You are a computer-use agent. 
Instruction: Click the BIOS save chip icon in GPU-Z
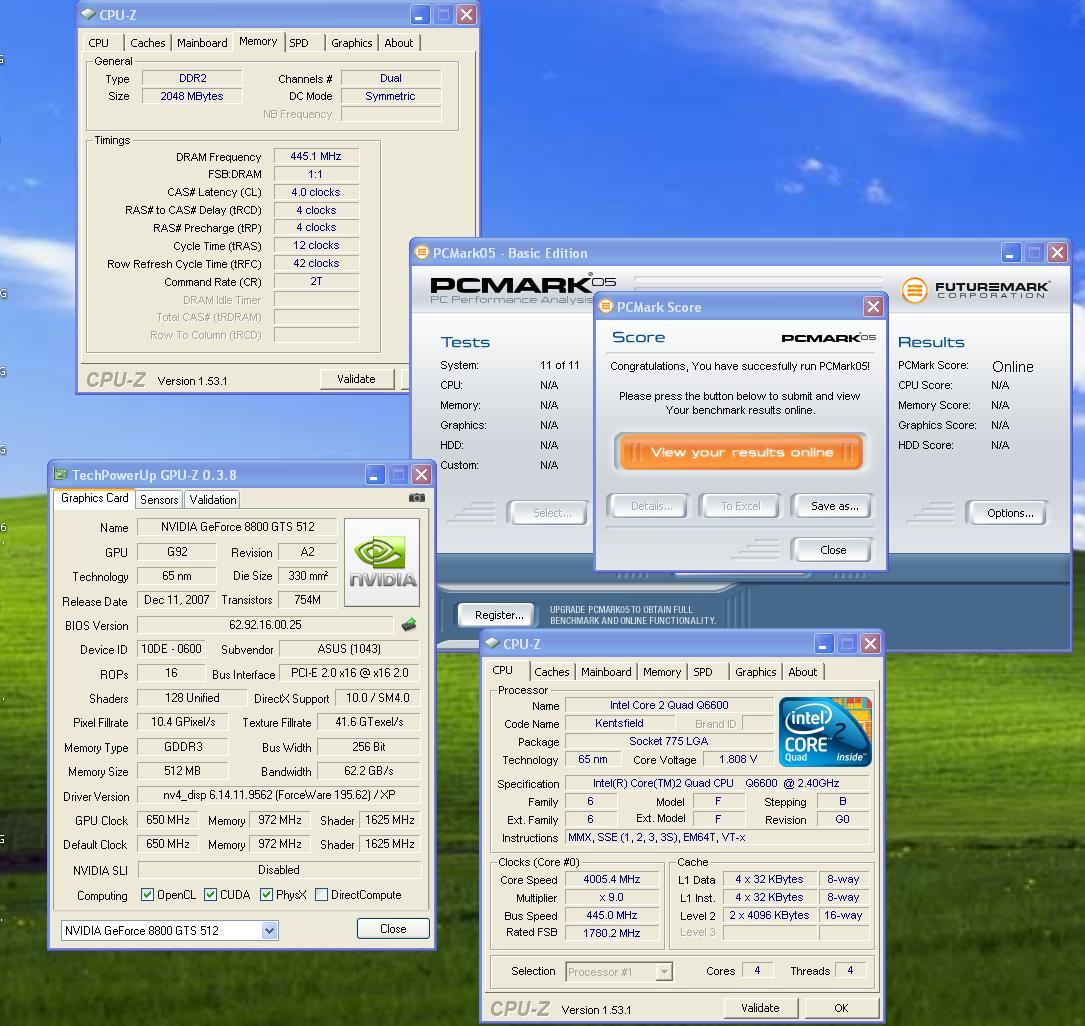[409, 625]
